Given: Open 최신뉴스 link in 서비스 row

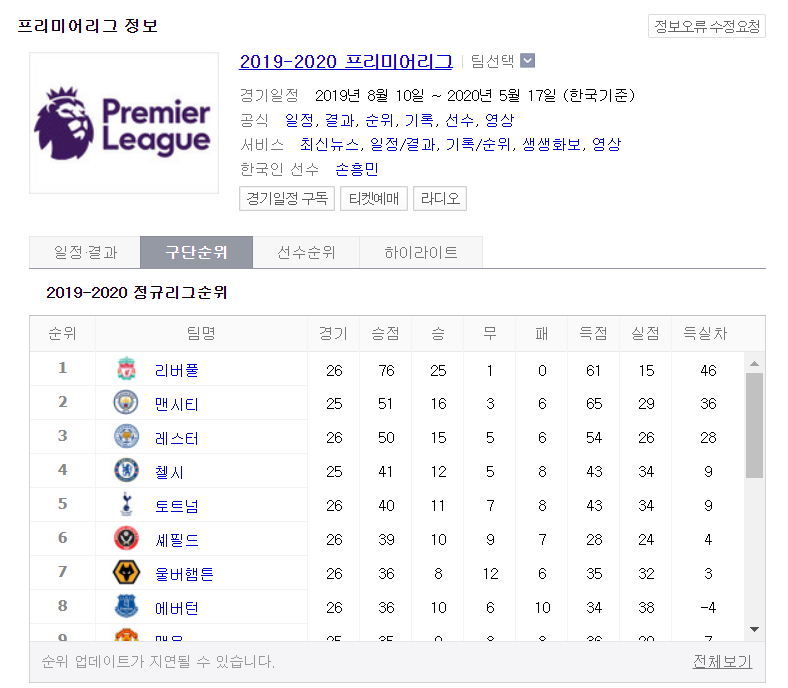Looking at the screenshot, I should click(x=330, y=145).
